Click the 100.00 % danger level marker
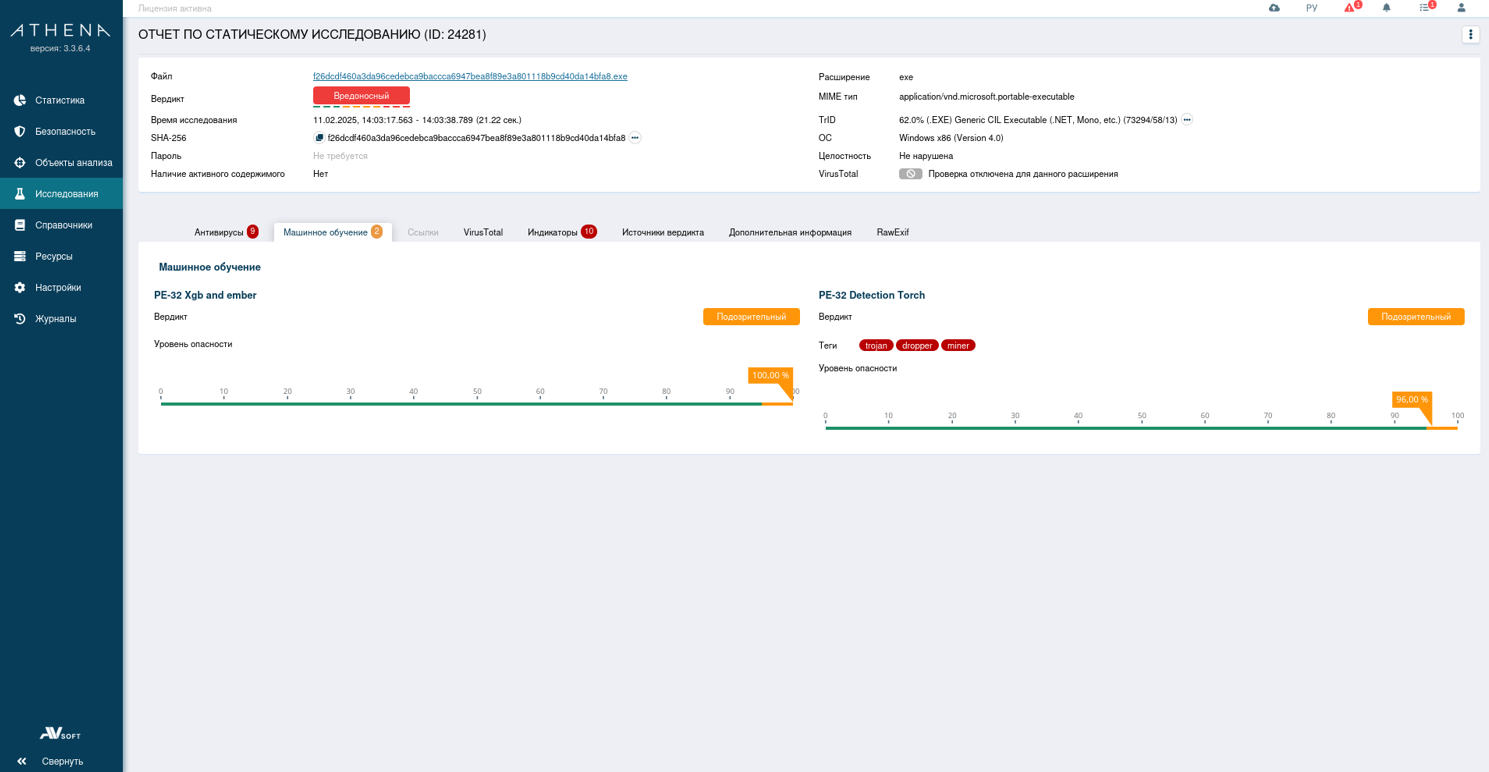Screen dimensions: 1489x772 770,376
